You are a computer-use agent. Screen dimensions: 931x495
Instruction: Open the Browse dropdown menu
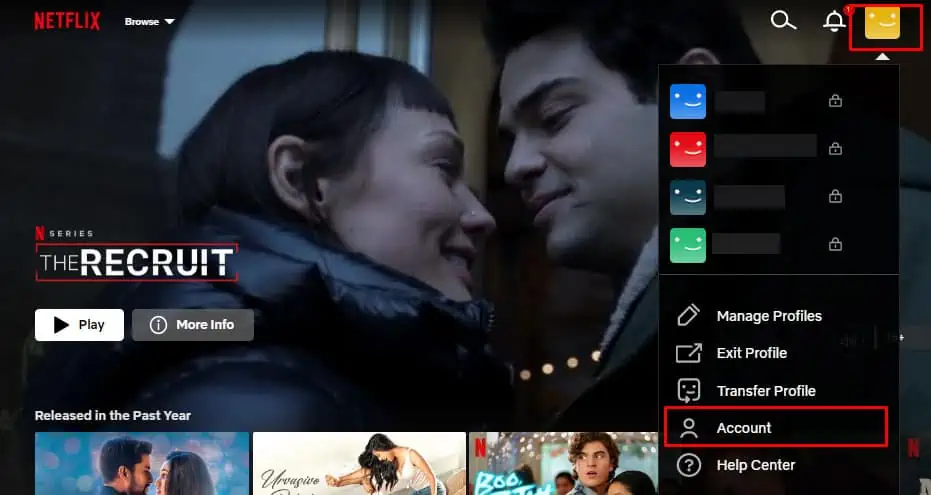point(150,21)
